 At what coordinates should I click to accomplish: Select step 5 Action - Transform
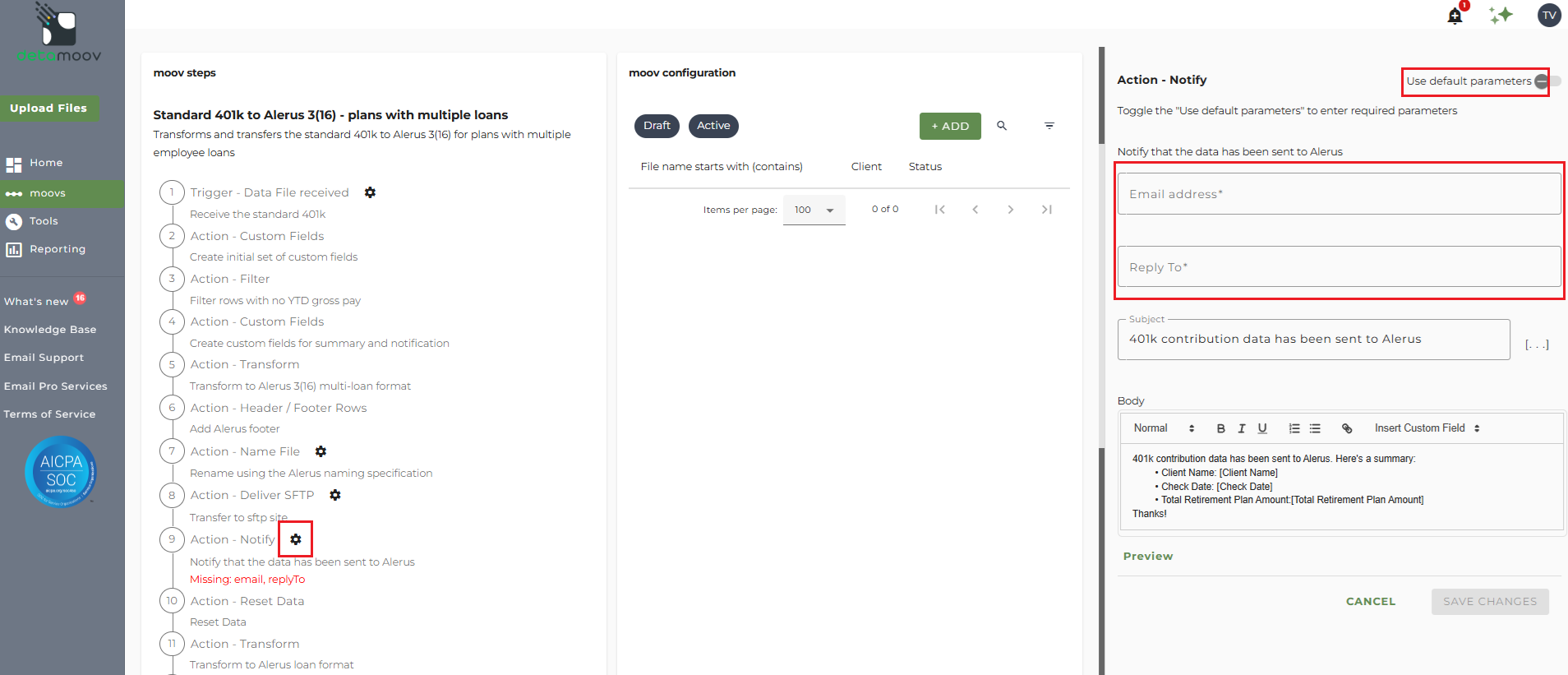point(245,364)
